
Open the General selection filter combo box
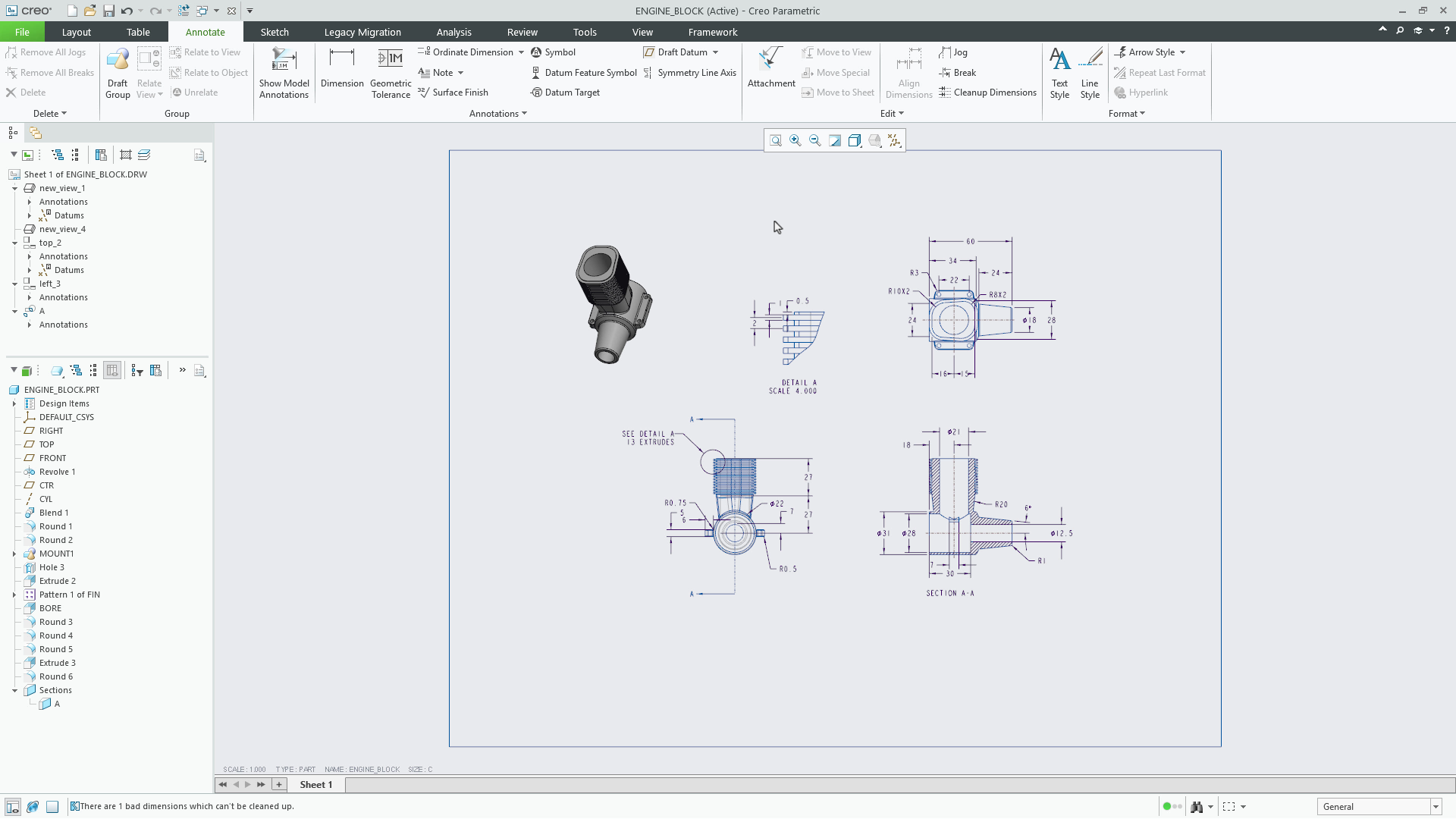[1379, 807]
